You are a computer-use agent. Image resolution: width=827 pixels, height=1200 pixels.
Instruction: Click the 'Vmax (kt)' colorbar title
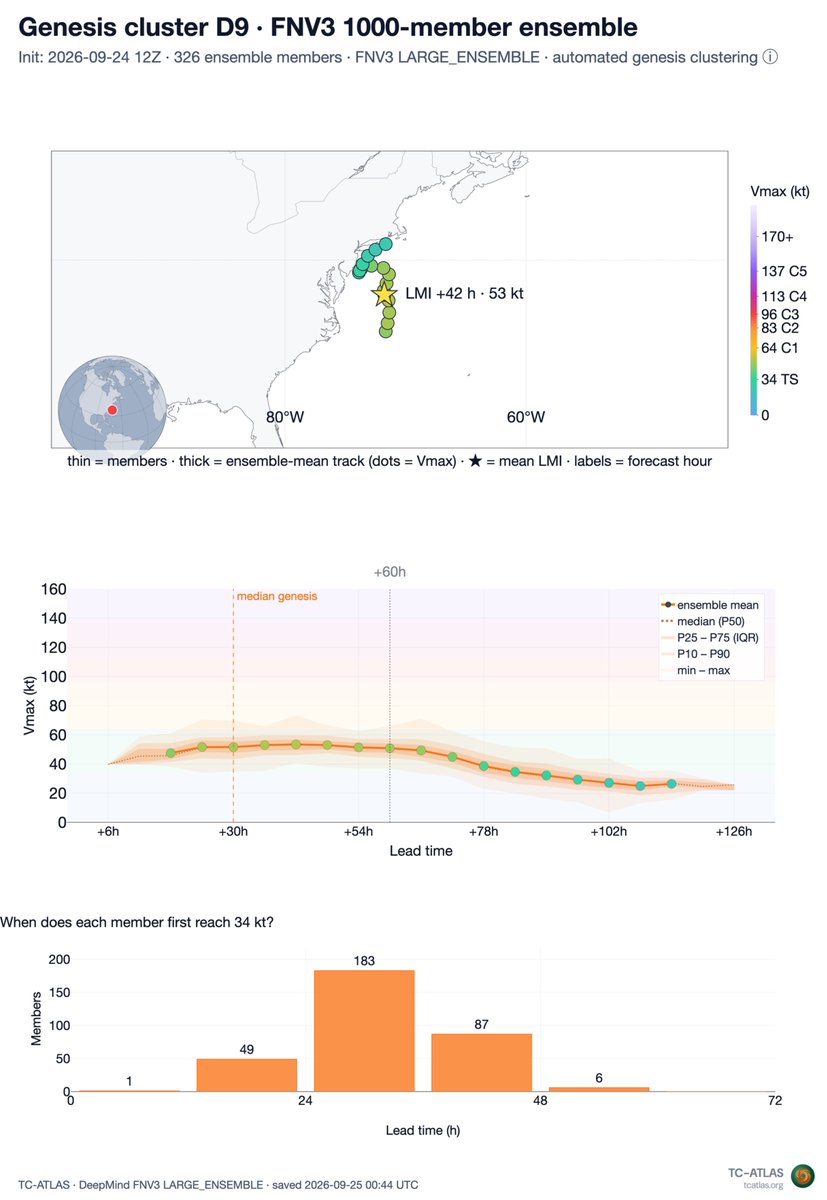[779, 191]
